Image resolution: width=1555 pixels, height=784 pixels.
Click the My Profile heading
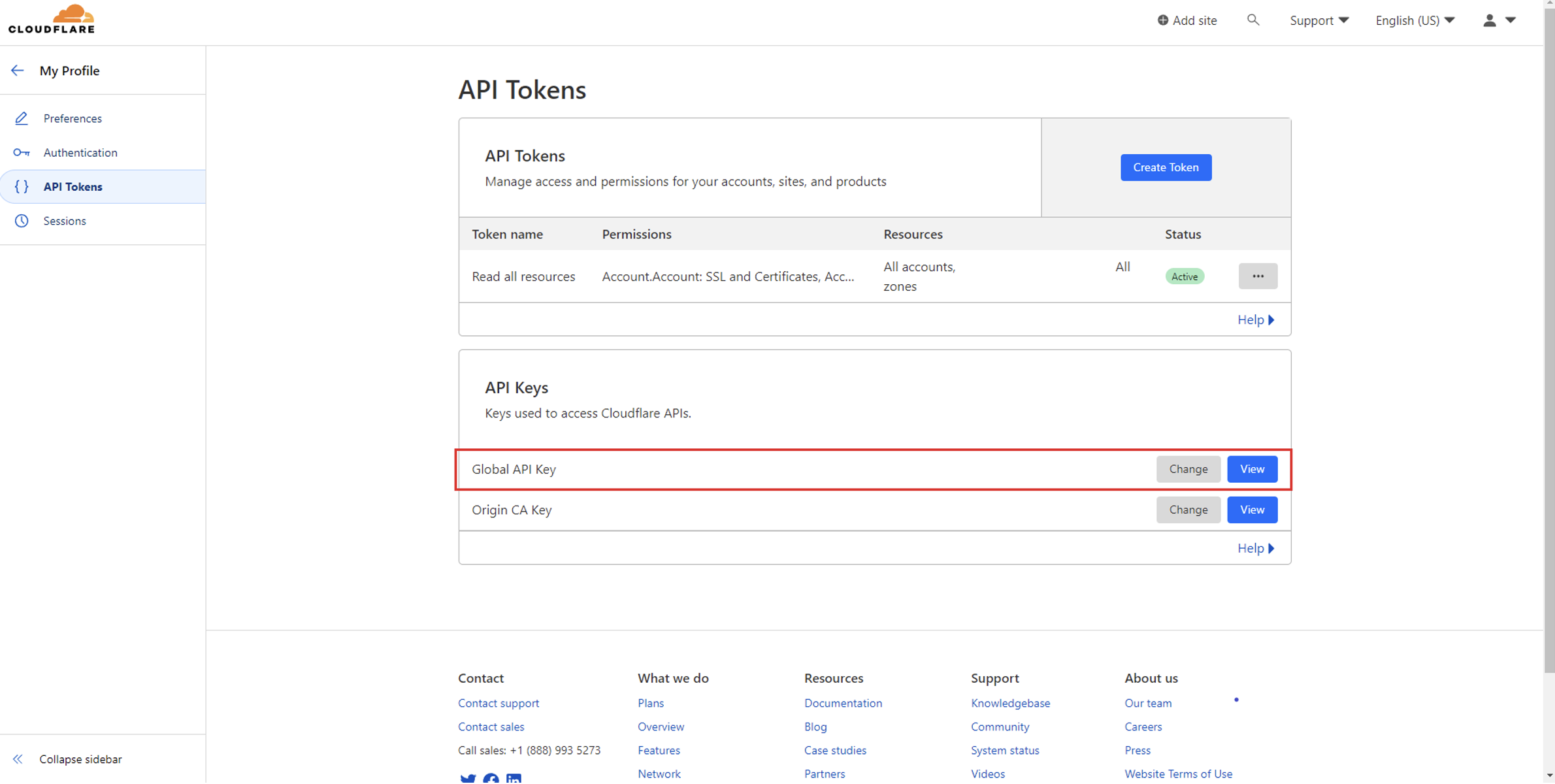(69, 71)
